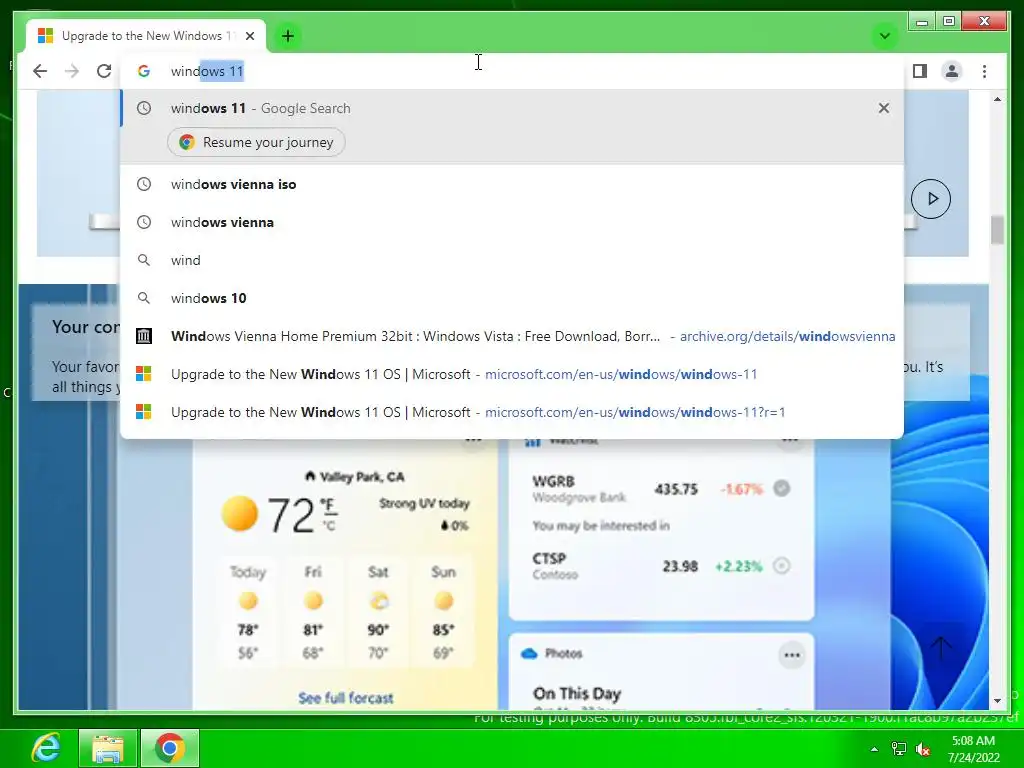Open the Chrome three-dot menu
The width and height of the screenshot is (1024, 768).
(x=984, y=71)
